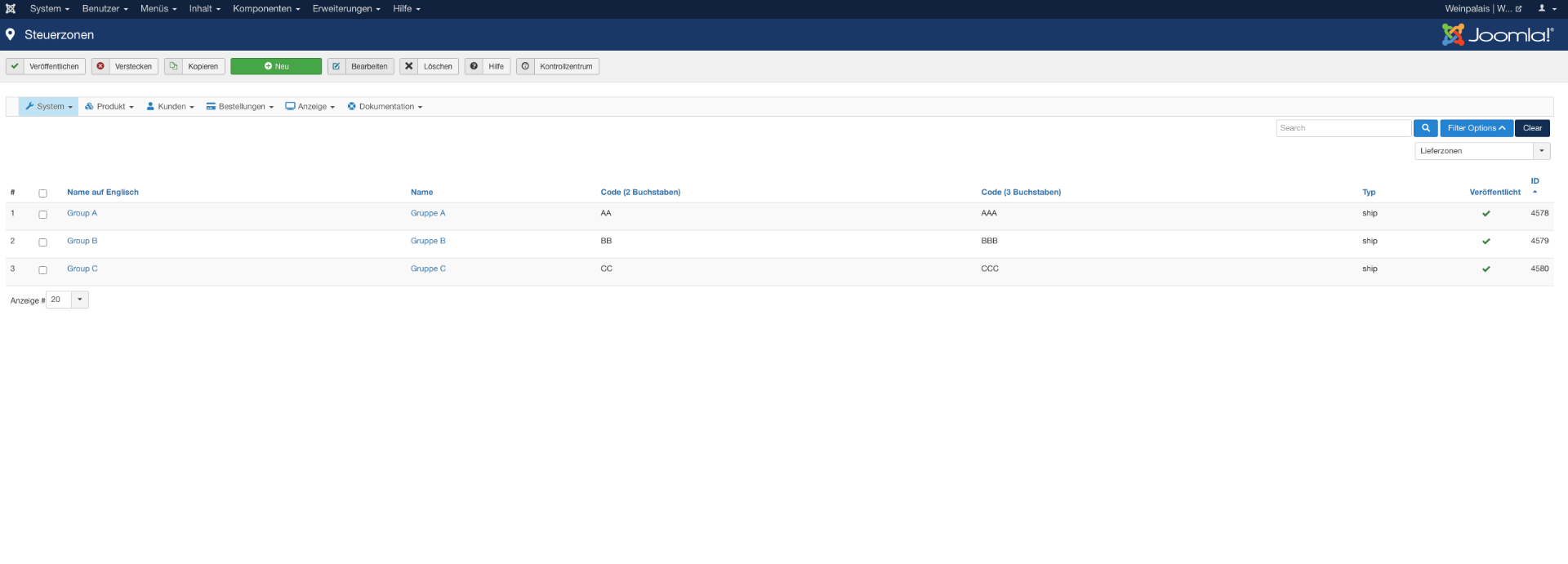This screenshot has height=564, width=1568.
Task: Click the Löschen X icon
Action: tap(409, 66)
